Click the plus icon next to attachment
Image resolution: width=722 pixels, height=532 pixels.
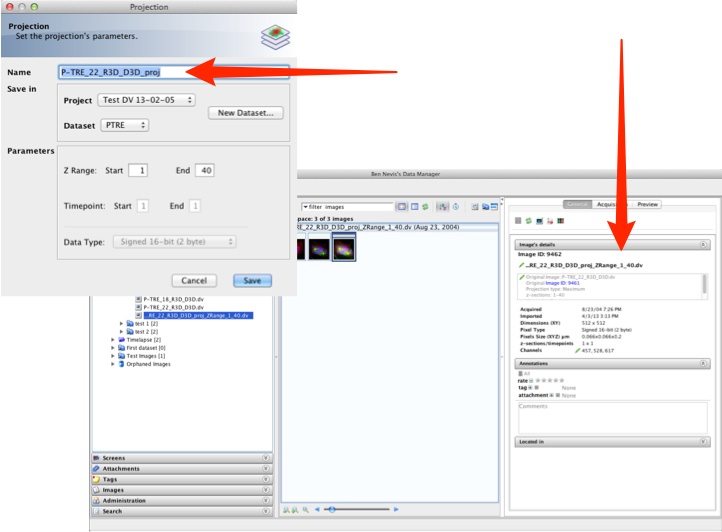552,395
